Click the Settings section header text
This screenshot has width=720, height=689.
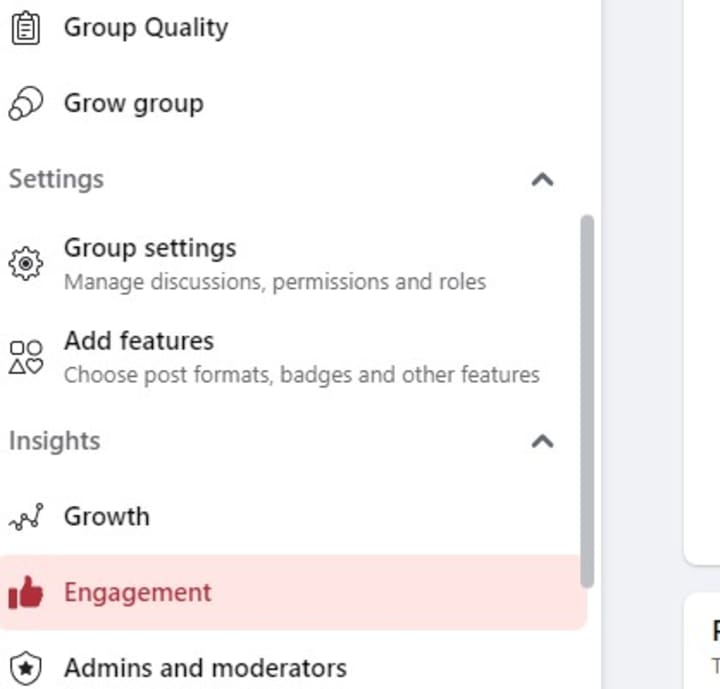point(56,180)
